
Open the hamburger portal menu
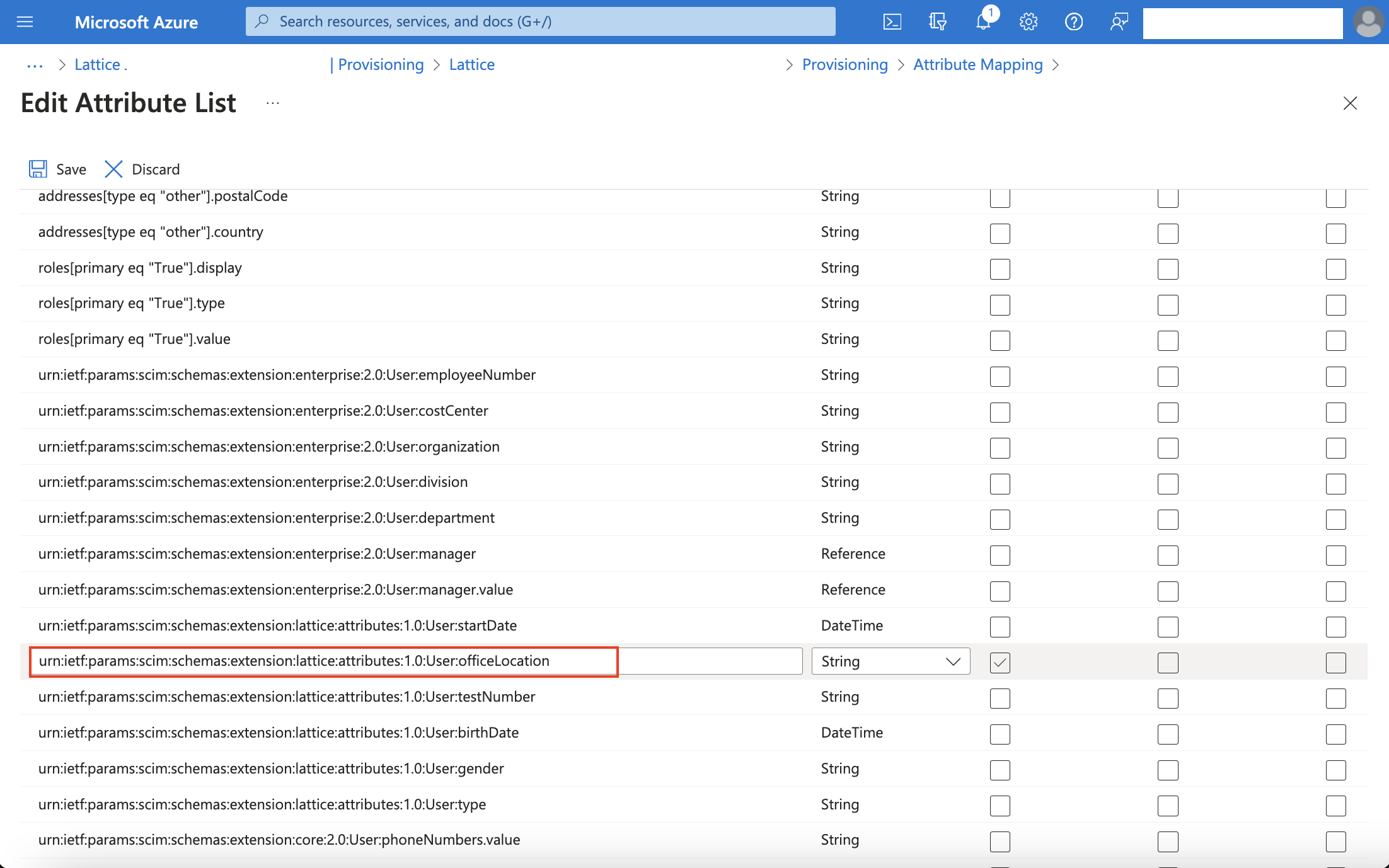(25, 22)
